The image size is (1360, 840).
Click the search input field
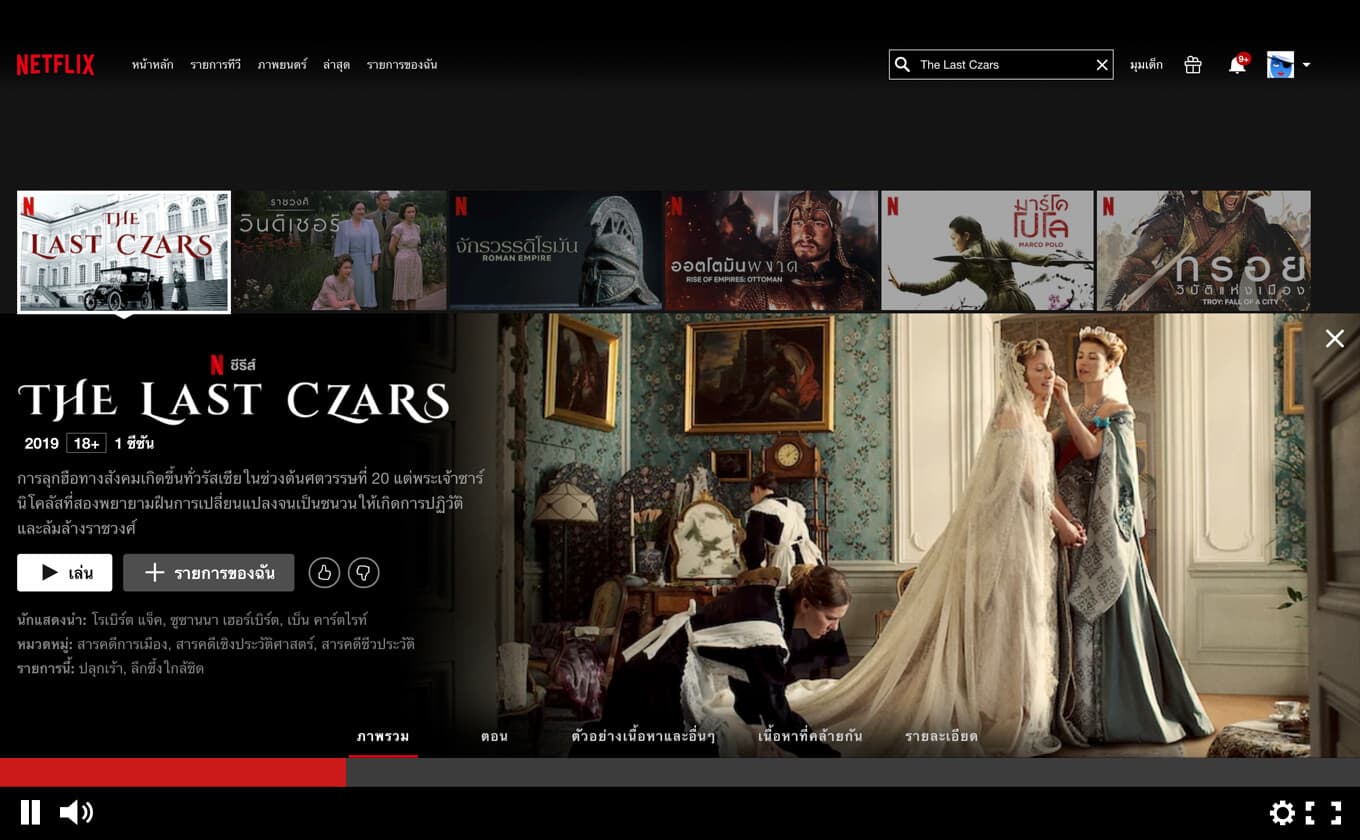point(1001,65)
